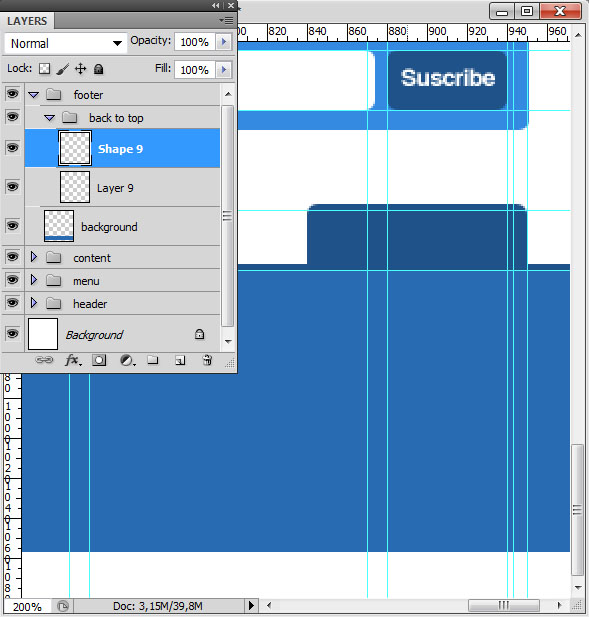Create a new layer
Image resolution: width=589 pixels, height=617 pixels.
coord(180,360)
